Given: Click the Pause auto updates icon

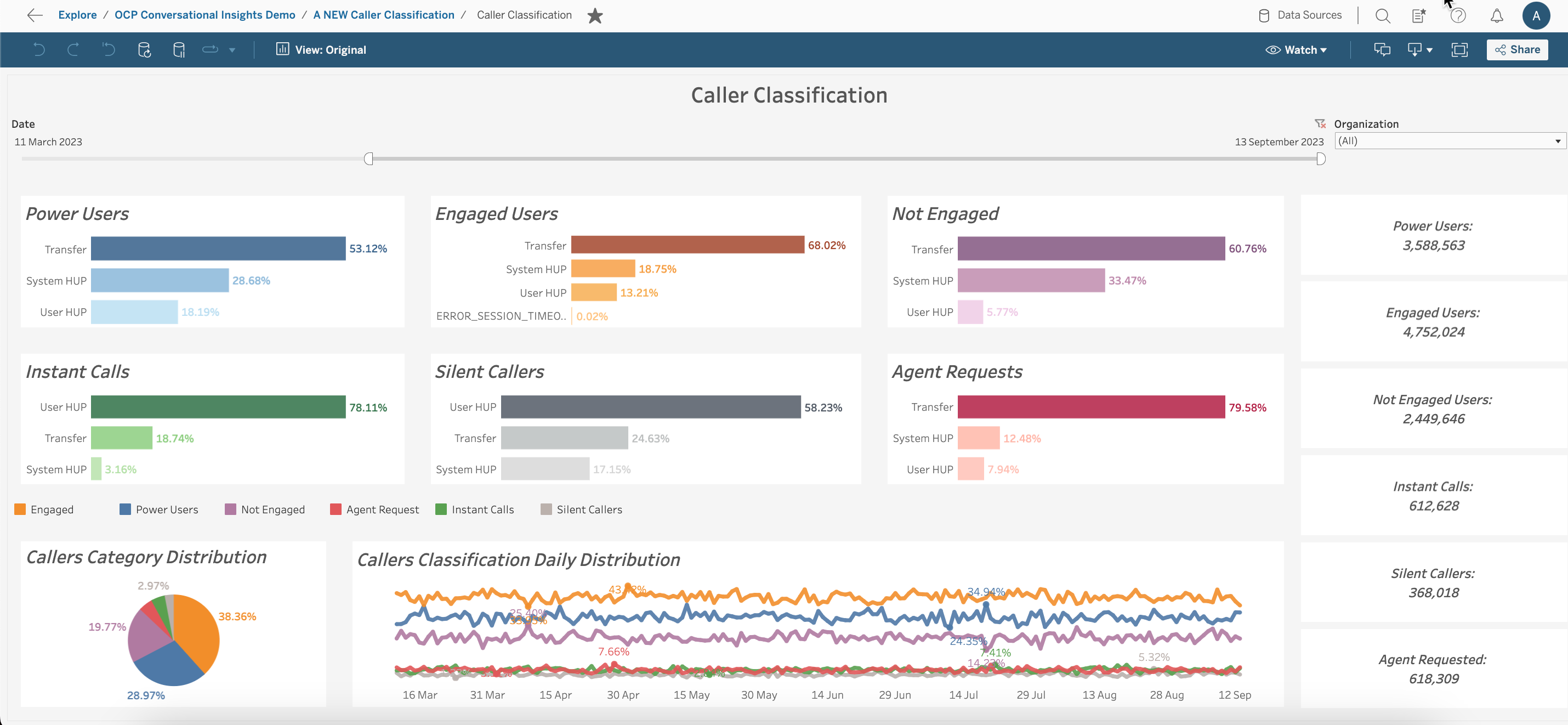Looking at the screenshot, I should point(179,50).
